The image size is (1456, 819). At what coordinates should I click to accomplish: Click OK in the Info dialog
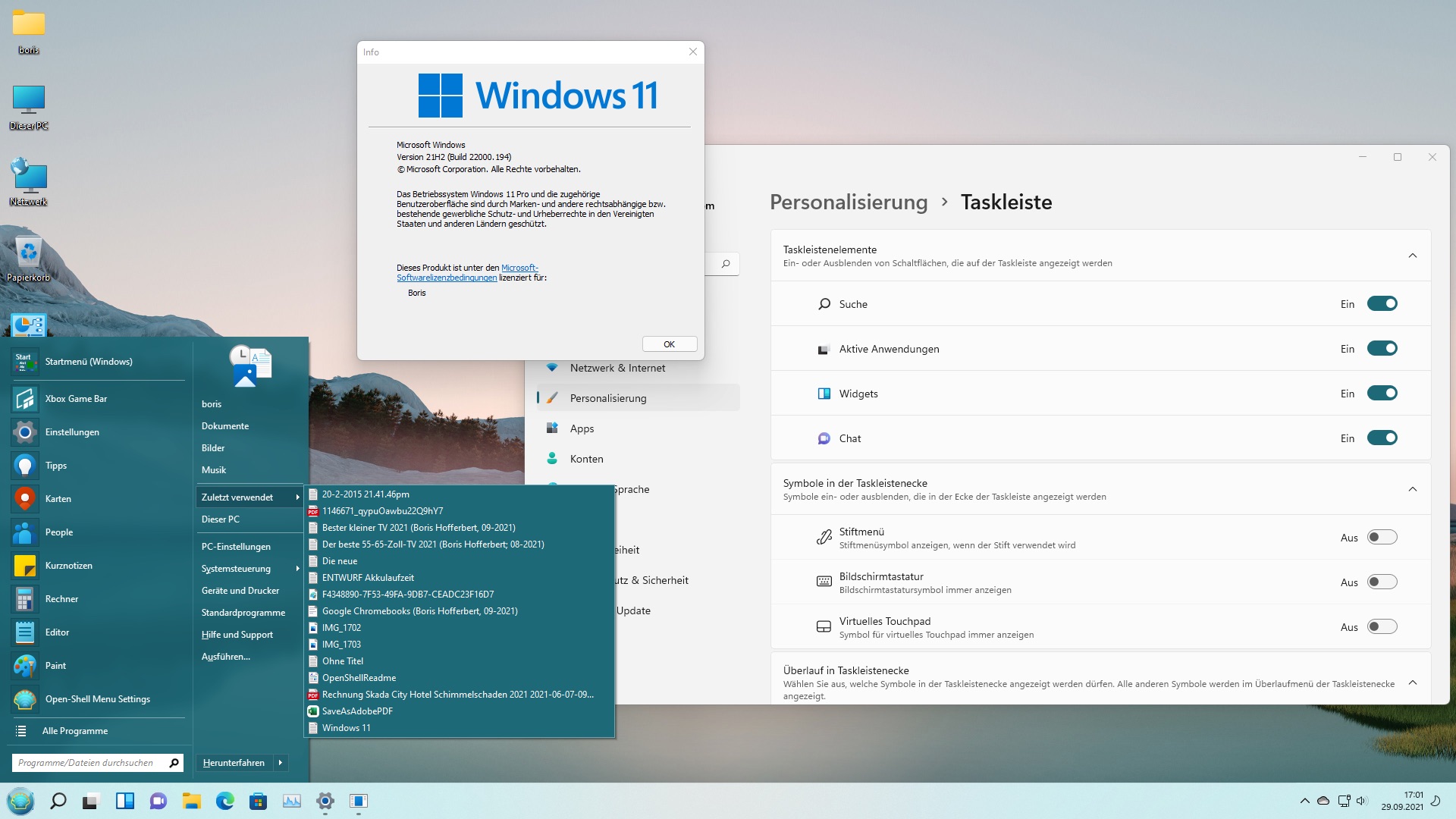[669, 344]
